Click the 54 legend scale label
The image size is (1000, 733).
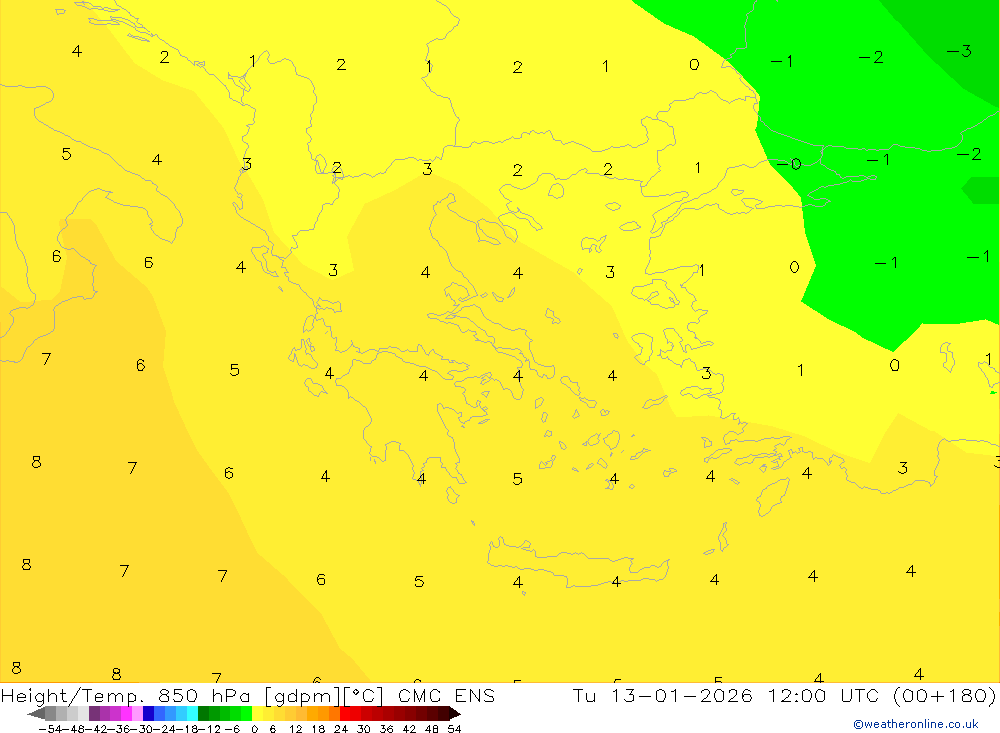pyautogui.click(x=454, y=729)
